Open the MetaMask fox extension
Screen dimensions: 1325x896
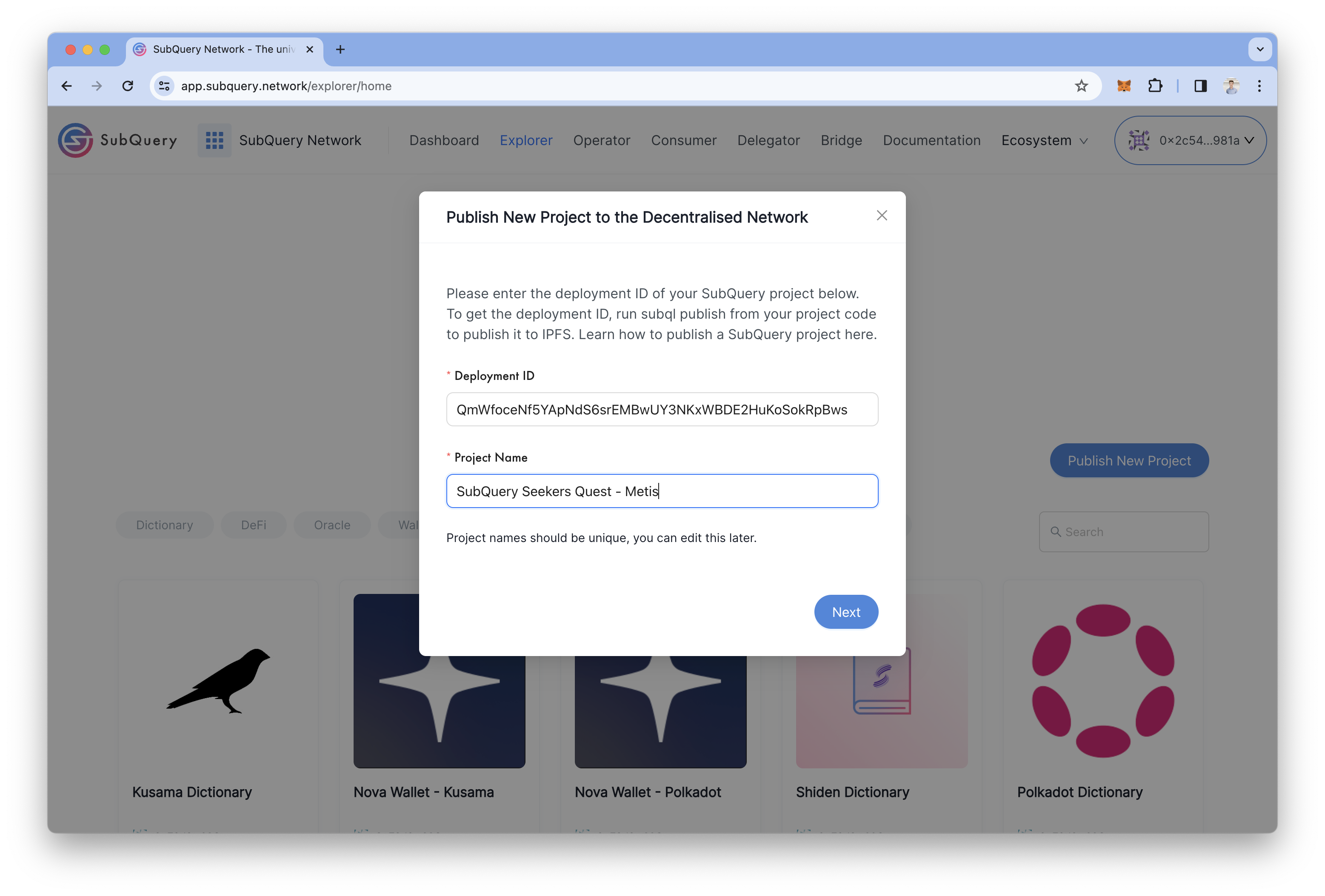[x=1124, y=86]
